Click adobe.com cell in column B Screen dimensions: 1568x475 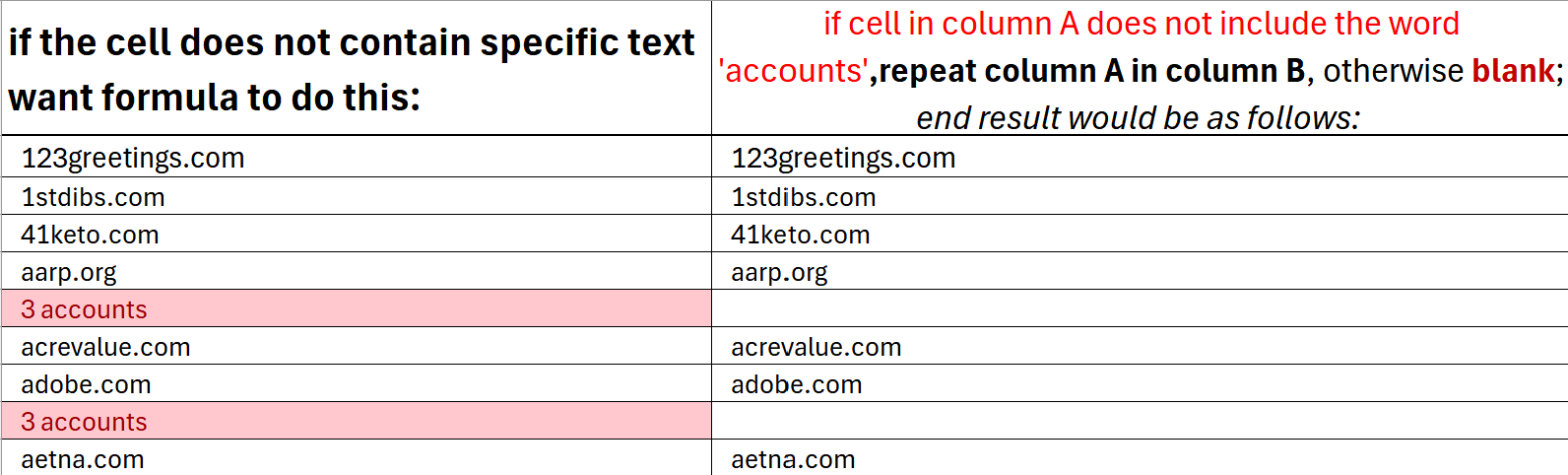click(x=1140, y=383)
